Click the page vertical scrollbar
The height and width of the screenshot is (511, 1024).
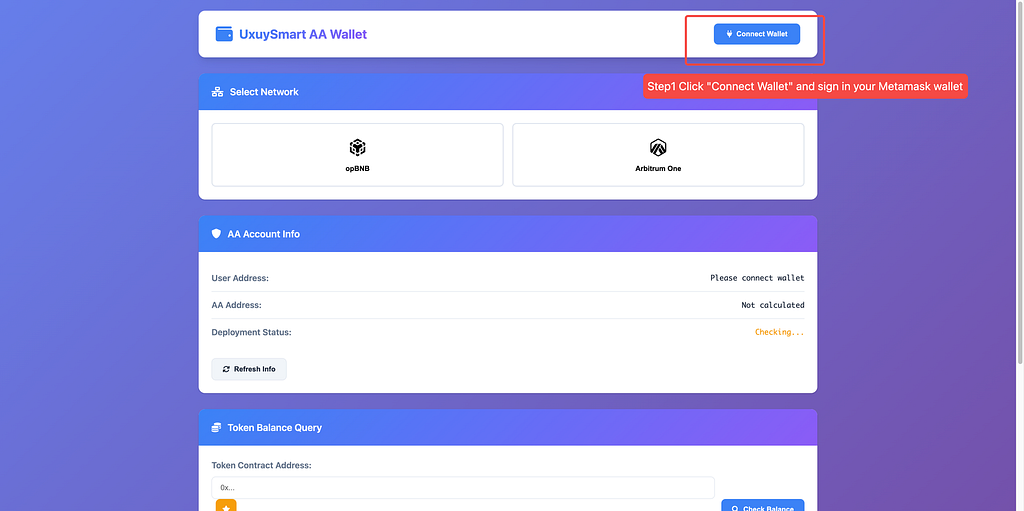1020,183
